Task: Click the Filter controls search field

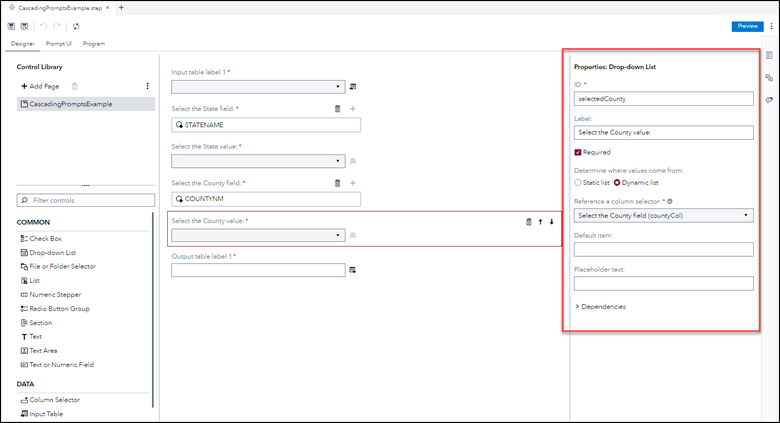Action: (x=86, y=200)
